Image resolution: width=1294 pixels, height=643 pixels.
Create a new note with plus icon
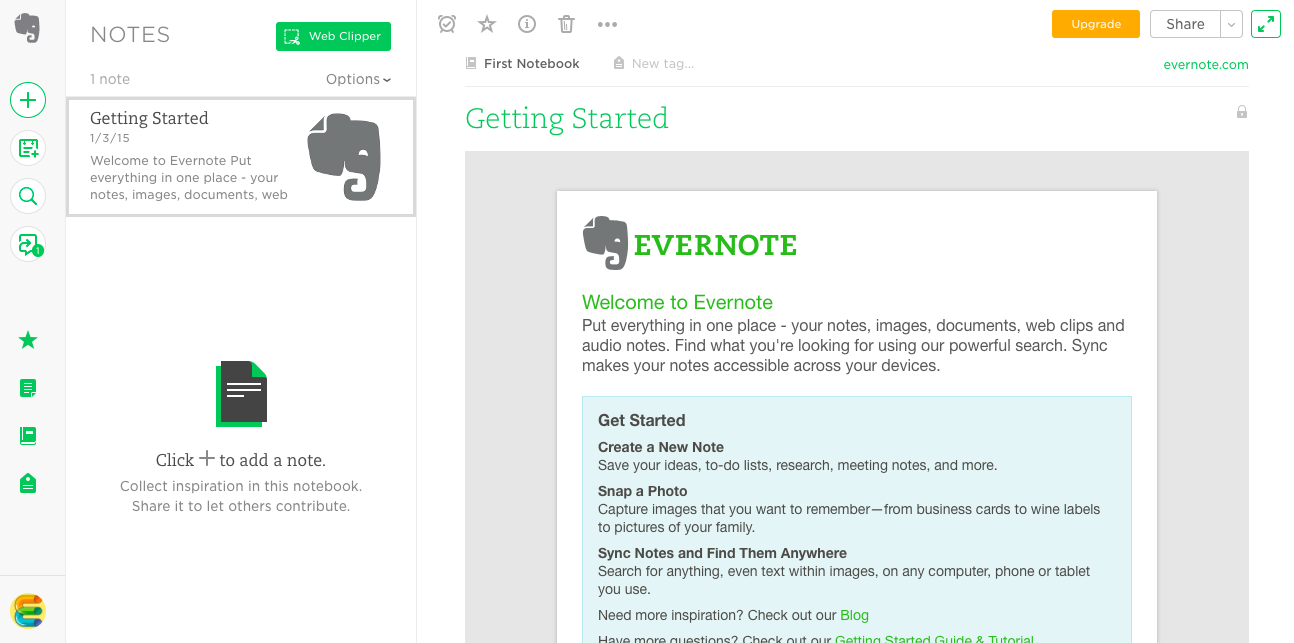[x=28, y=100]
